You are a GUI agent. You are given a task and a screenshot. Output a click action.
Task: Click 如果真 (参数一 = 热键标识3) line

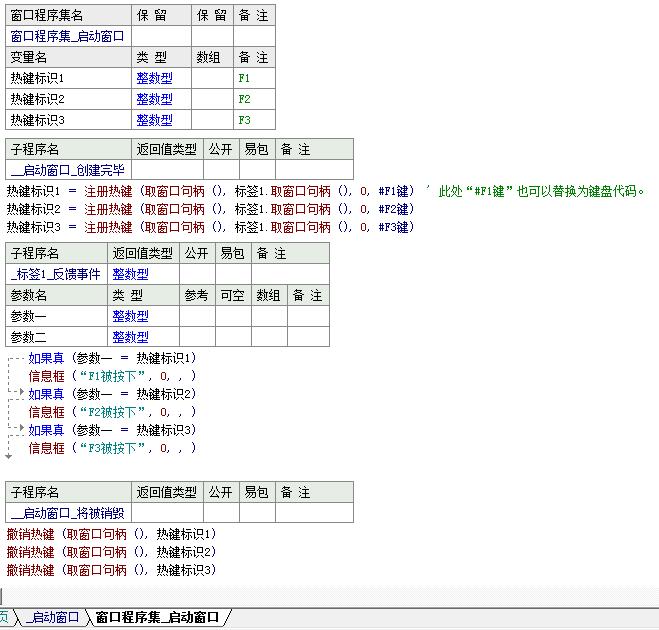112,430
